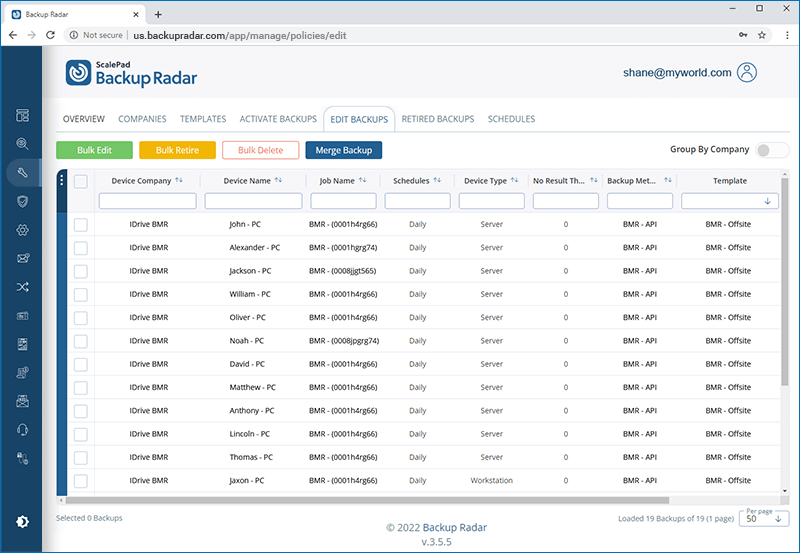Check the Jaxon - PC row checkbox
800x553 pixels.
click(x=81, y=481)
